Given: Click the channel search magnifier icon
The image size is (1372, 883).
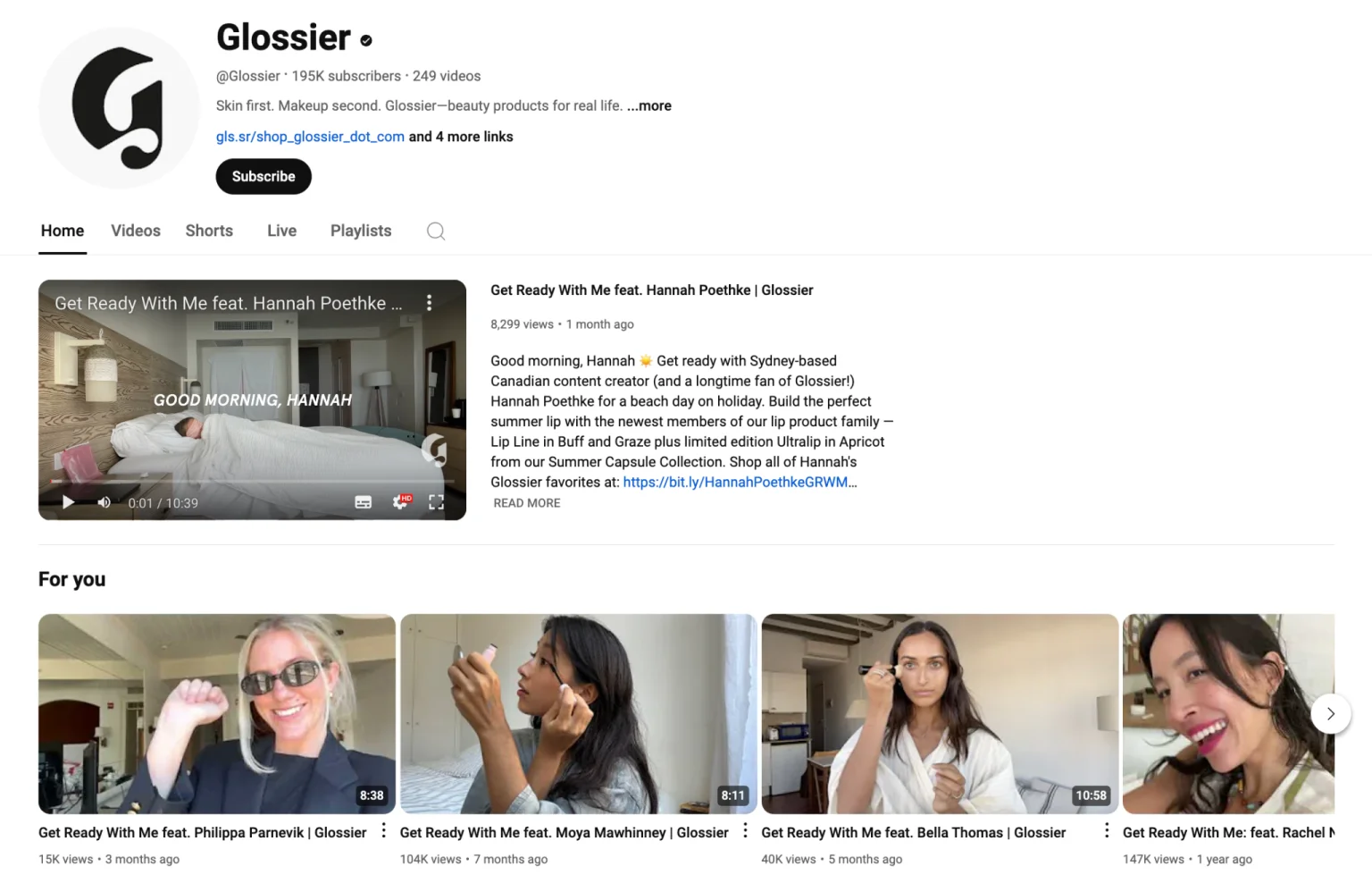Looking at the screenshot, I should pos(436,231).
